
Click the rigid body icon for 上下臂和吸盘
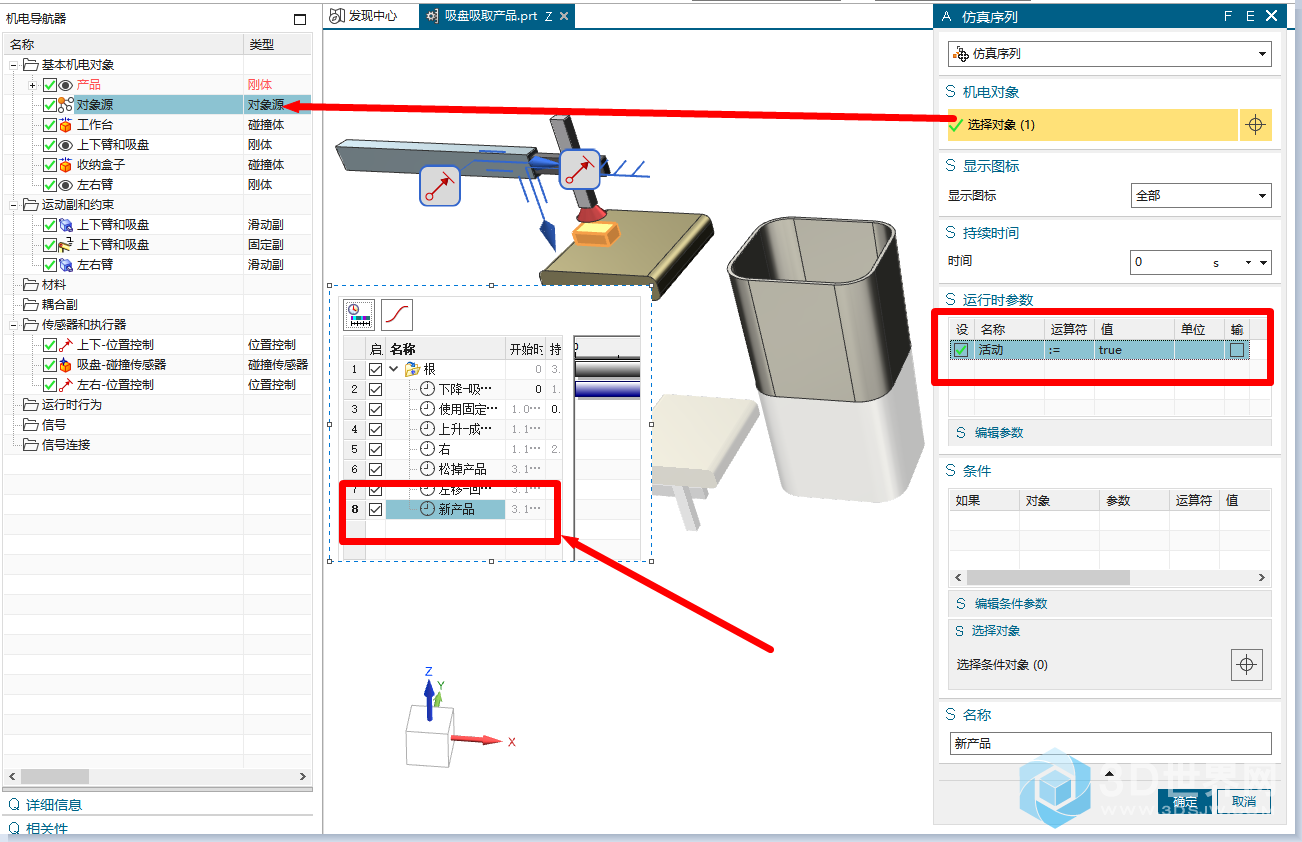pyautogui.click(x=66, y=145)
